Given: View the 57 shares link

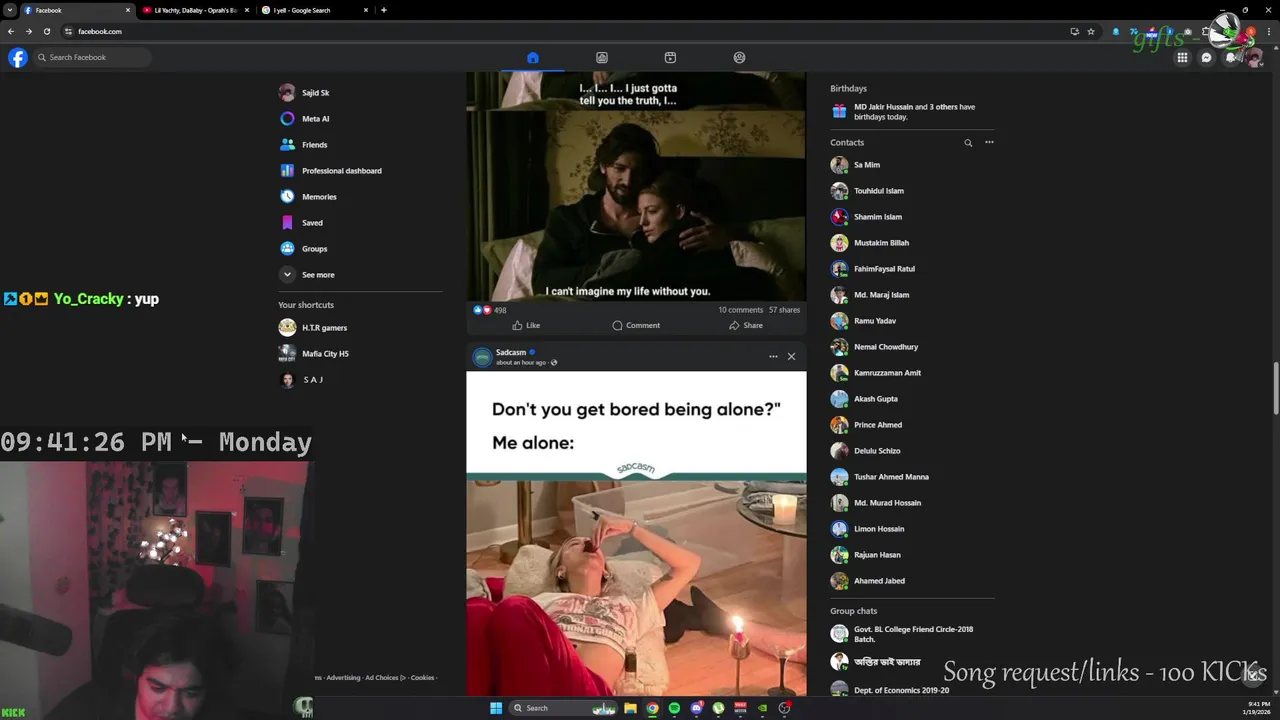Looking at the screenshot, I should pyautogui.click(x=784, y=310).
